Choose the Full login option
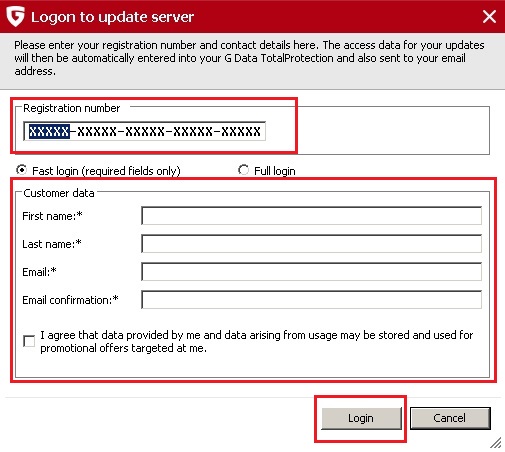This screenshot has width=505, height=452. point(243,170)
